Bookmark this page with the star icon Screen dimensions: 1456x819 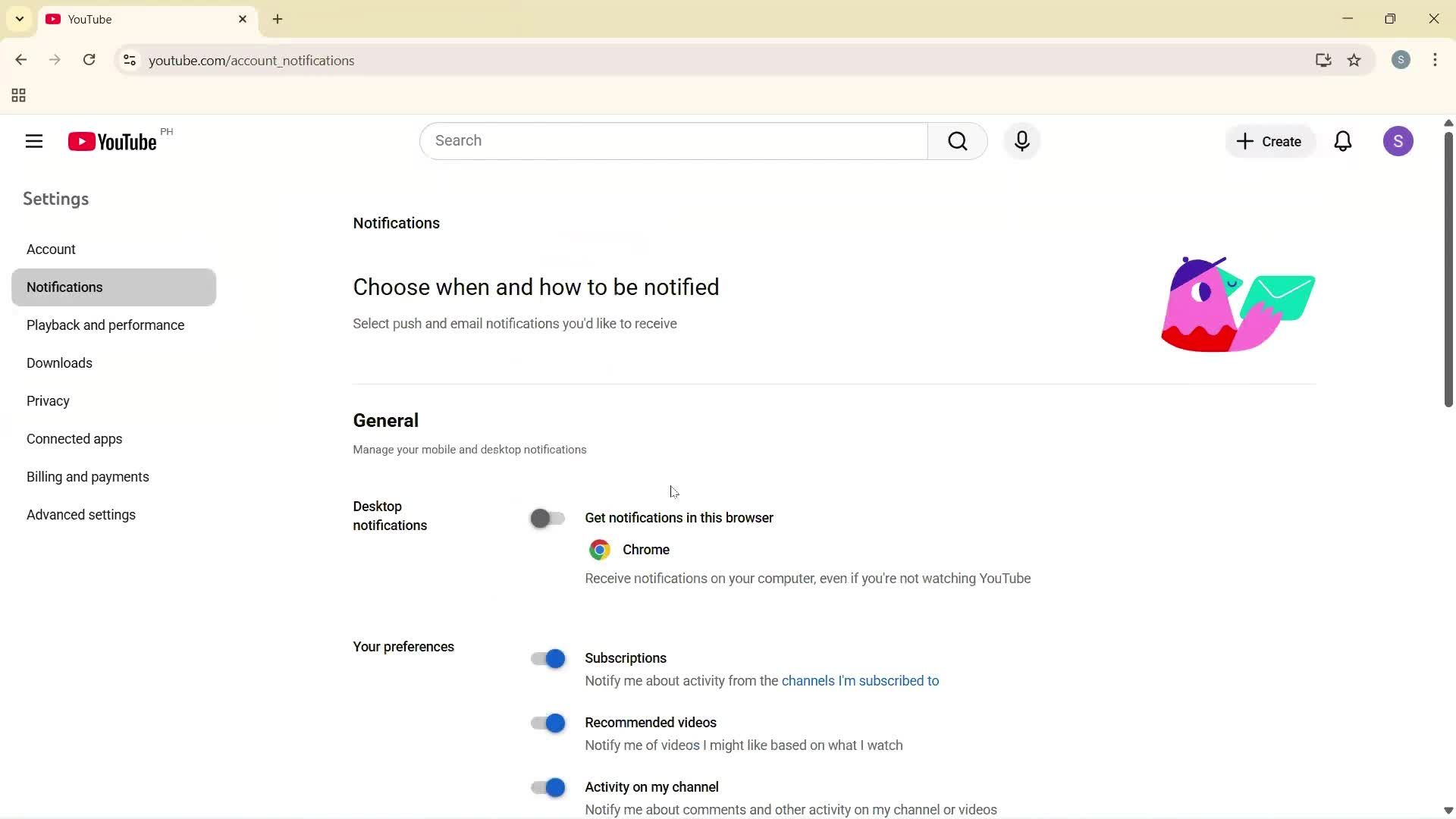(x=1355, y=61)
